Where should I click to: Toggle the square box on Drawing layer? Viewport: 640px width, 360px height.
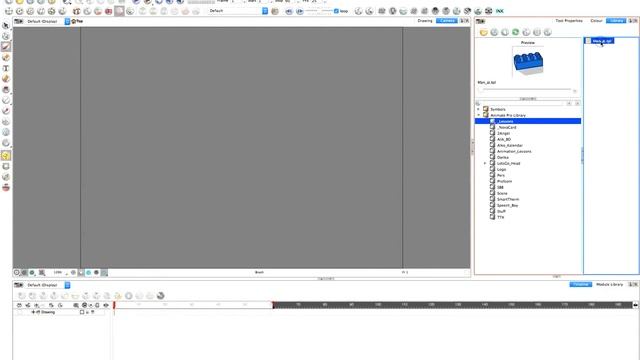(82, 312)
